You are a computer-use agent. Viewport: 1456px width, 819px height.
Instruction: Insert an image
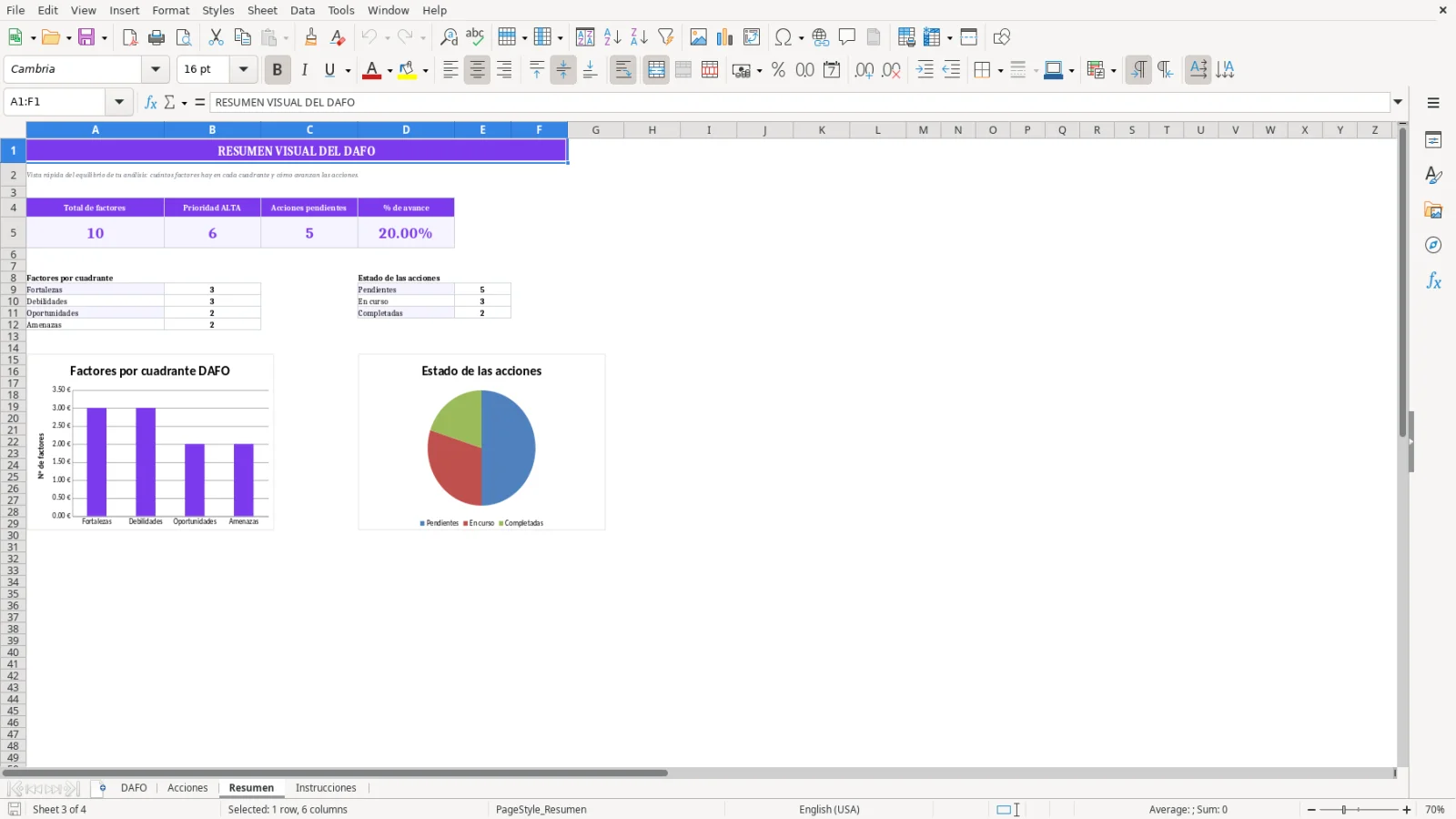point(698,37)
